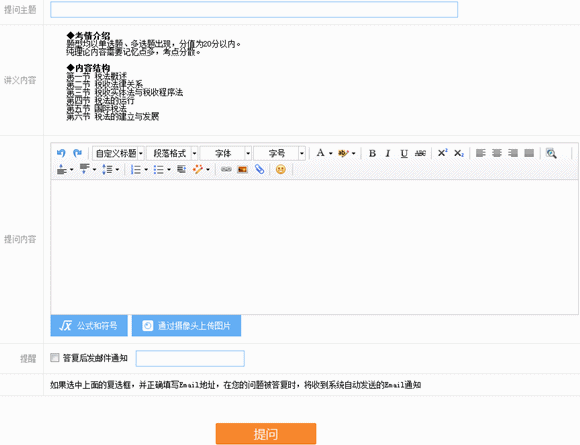Image resolution: width=580 pixels, height=445 pixels.
Task: Toggle bold formatting
Action: tap(372, 153)
